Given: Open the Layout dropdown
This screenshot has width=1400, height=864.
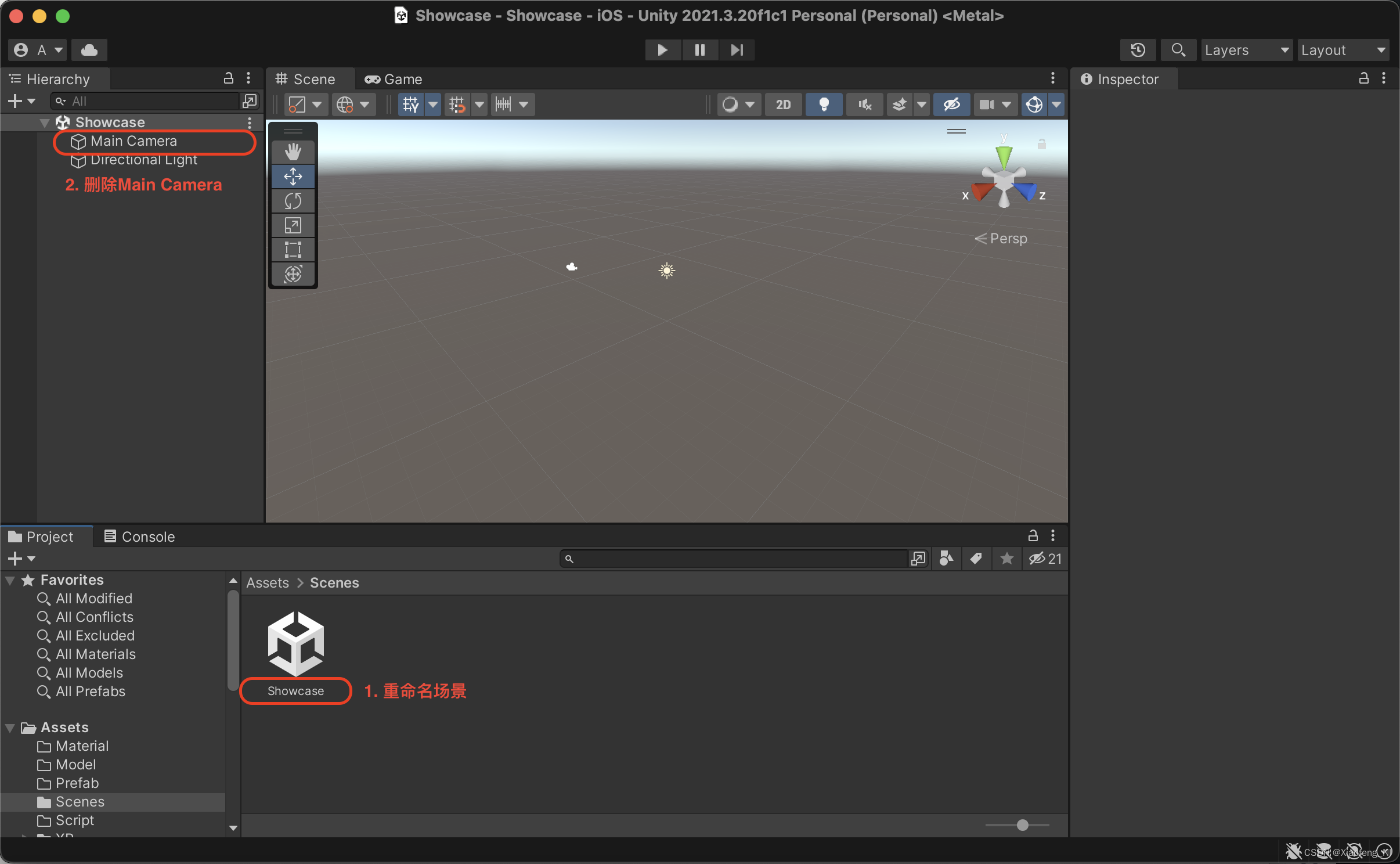Looking at the screenshot, I should [x=1343, y=50].
